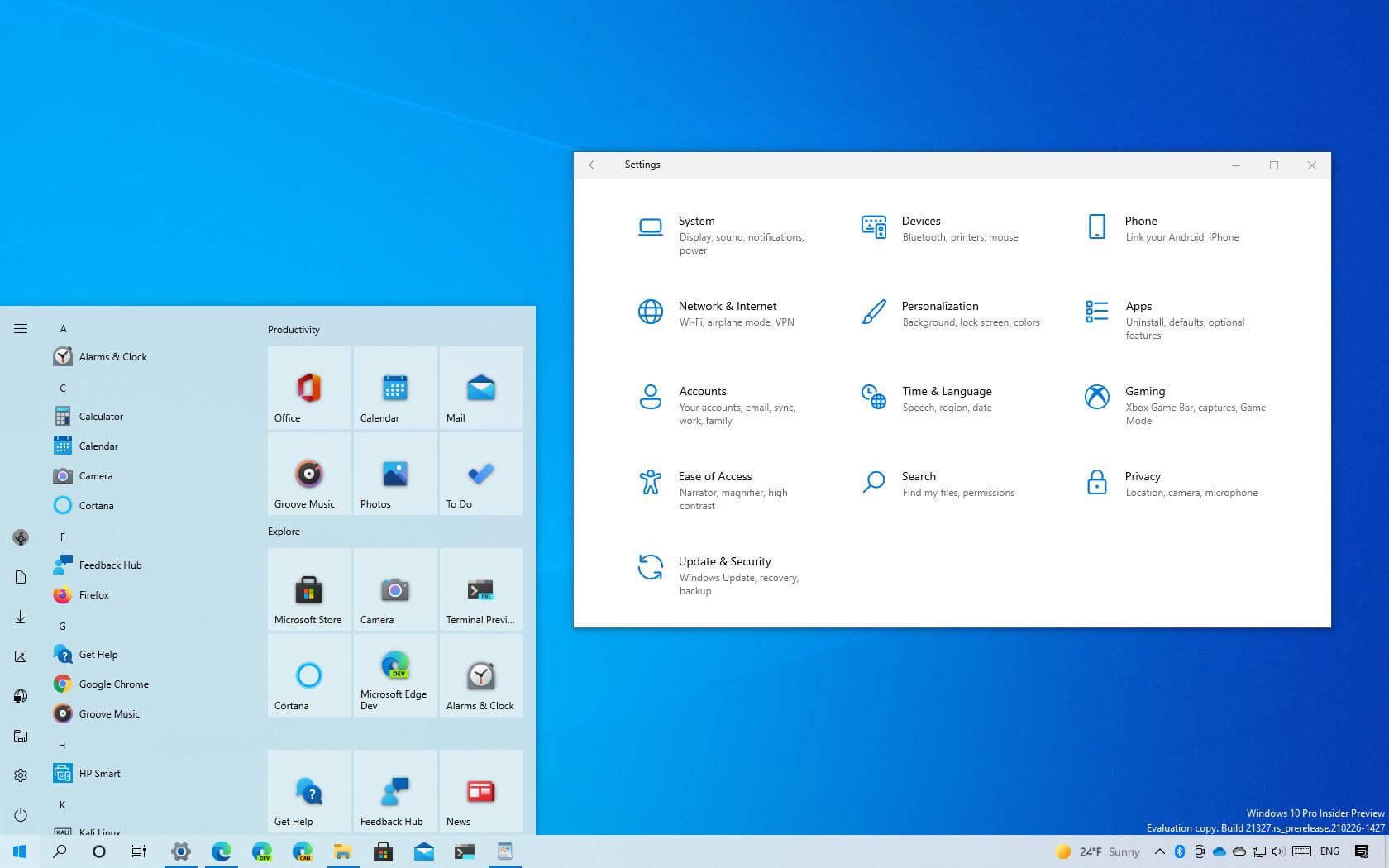Expand the Start menu navigation with the hamburger icon
The width and height of the screenshot is (1389, 868).
(21, 328)
